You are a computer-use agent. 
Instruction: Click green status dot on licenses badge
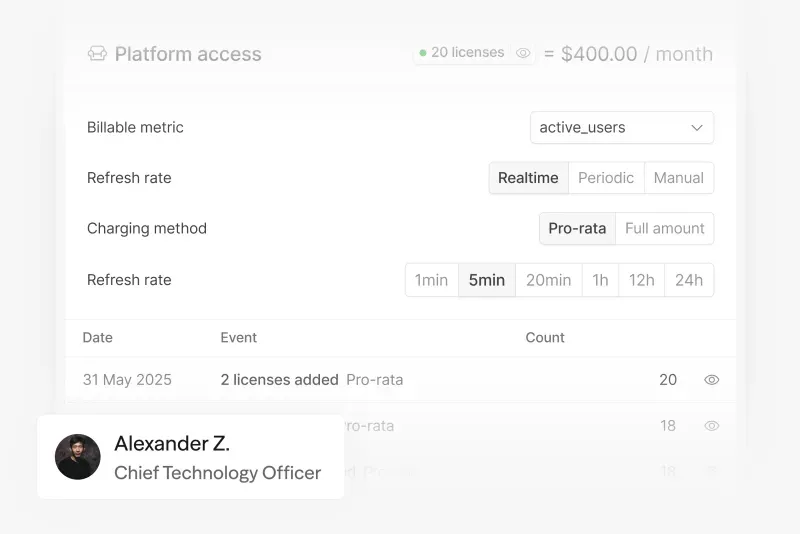coord(423,53)
